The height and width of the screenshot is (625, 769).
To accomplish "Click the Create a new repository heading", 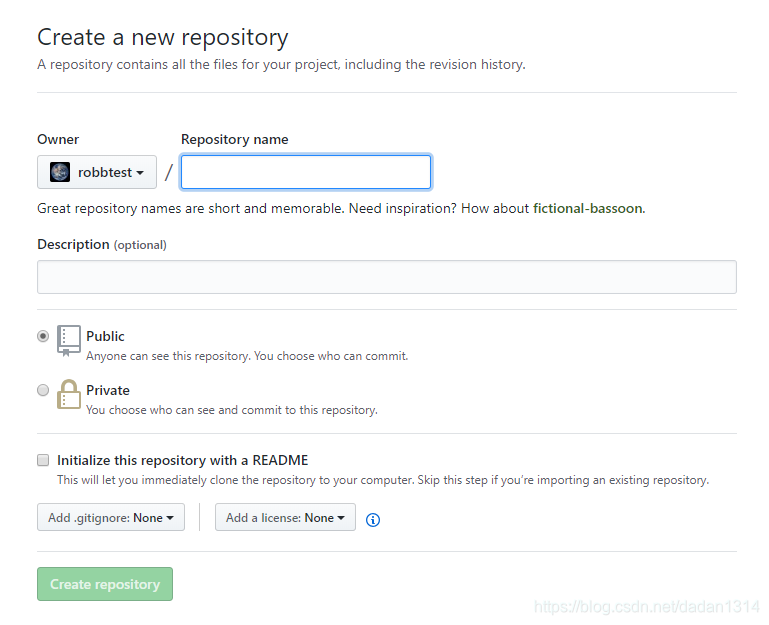I will 163,38.
